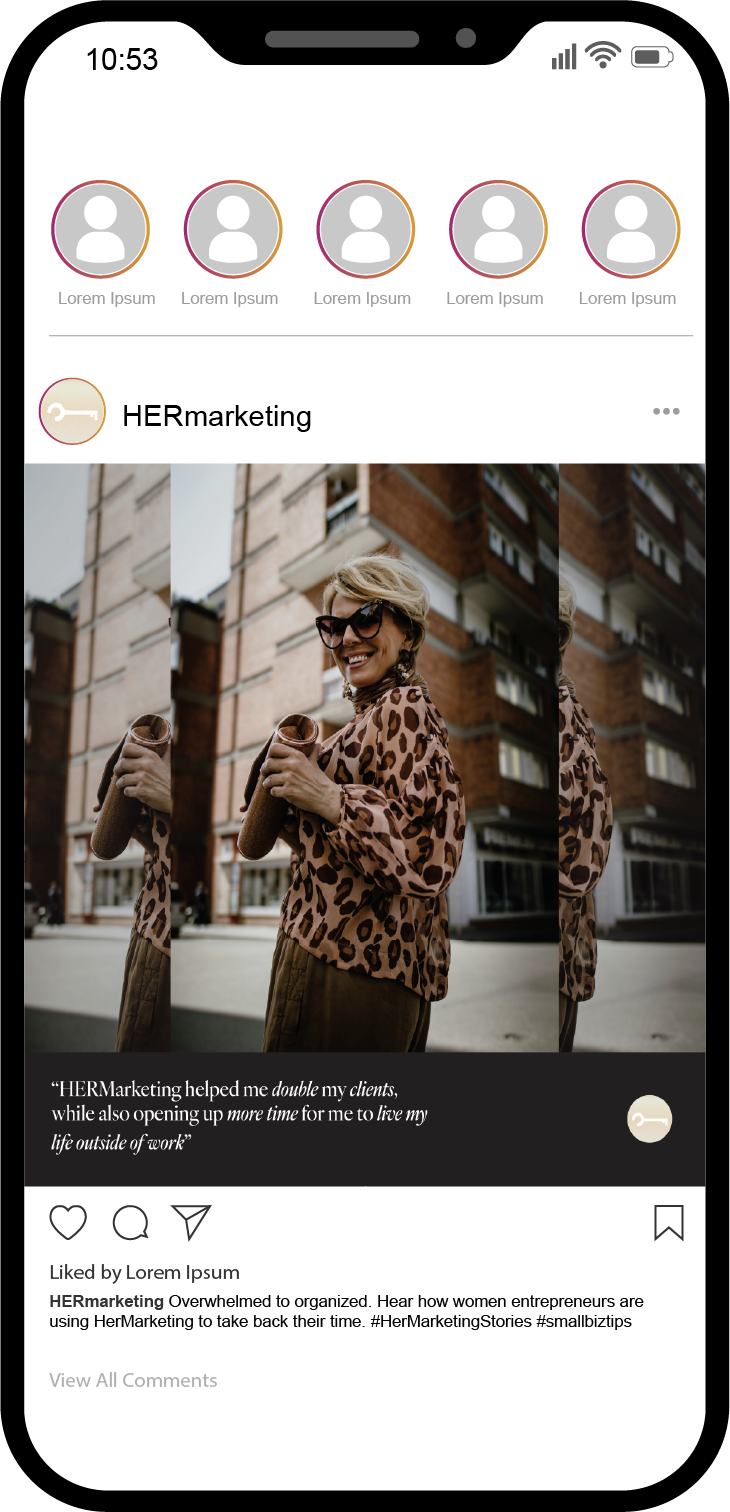Tap the heart like icon
The width and height of the screenshot is (730, 1512).
pos(68,1222)
